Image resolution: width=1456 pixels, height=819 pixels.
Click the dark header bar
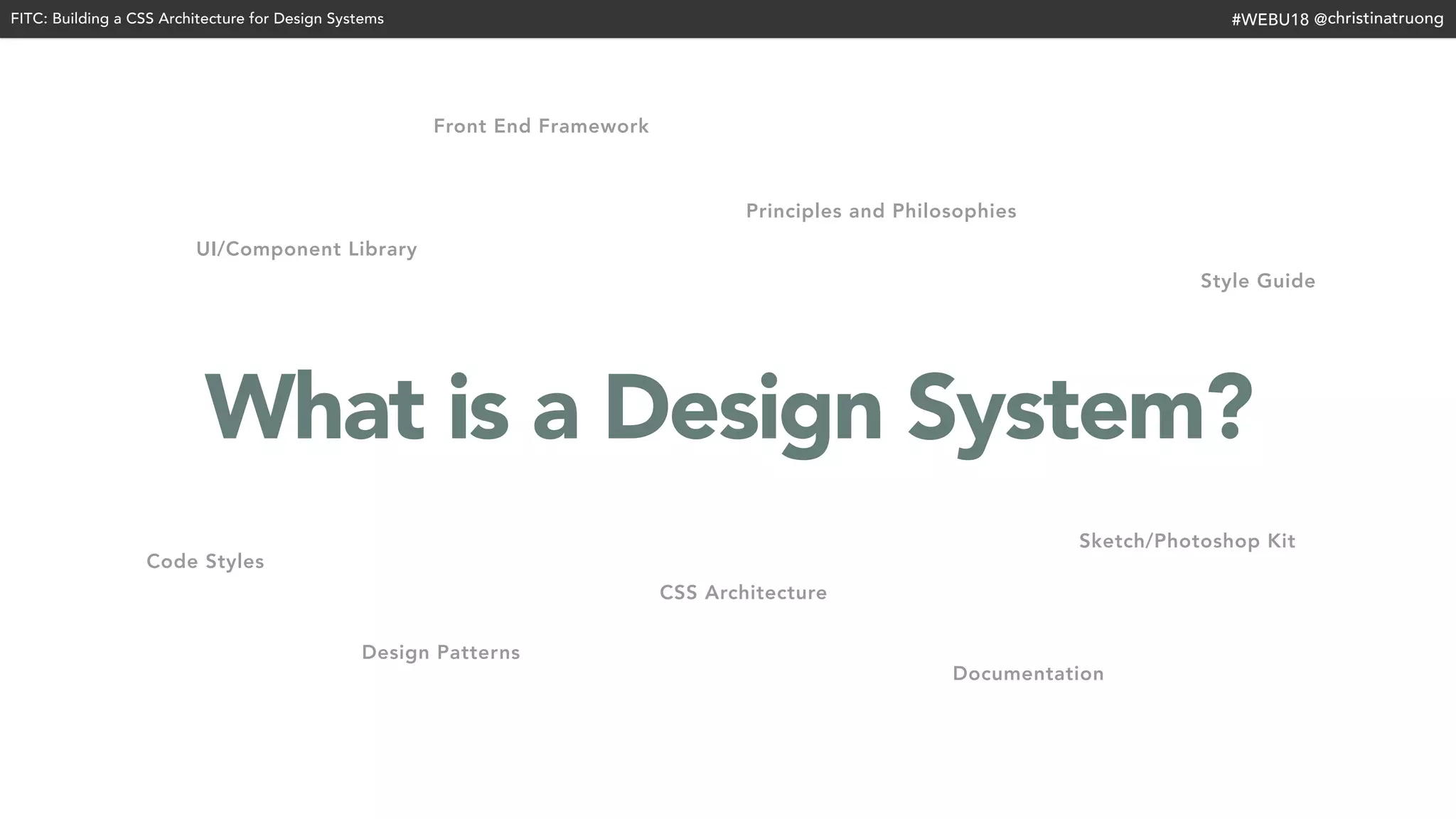point(782,19)
